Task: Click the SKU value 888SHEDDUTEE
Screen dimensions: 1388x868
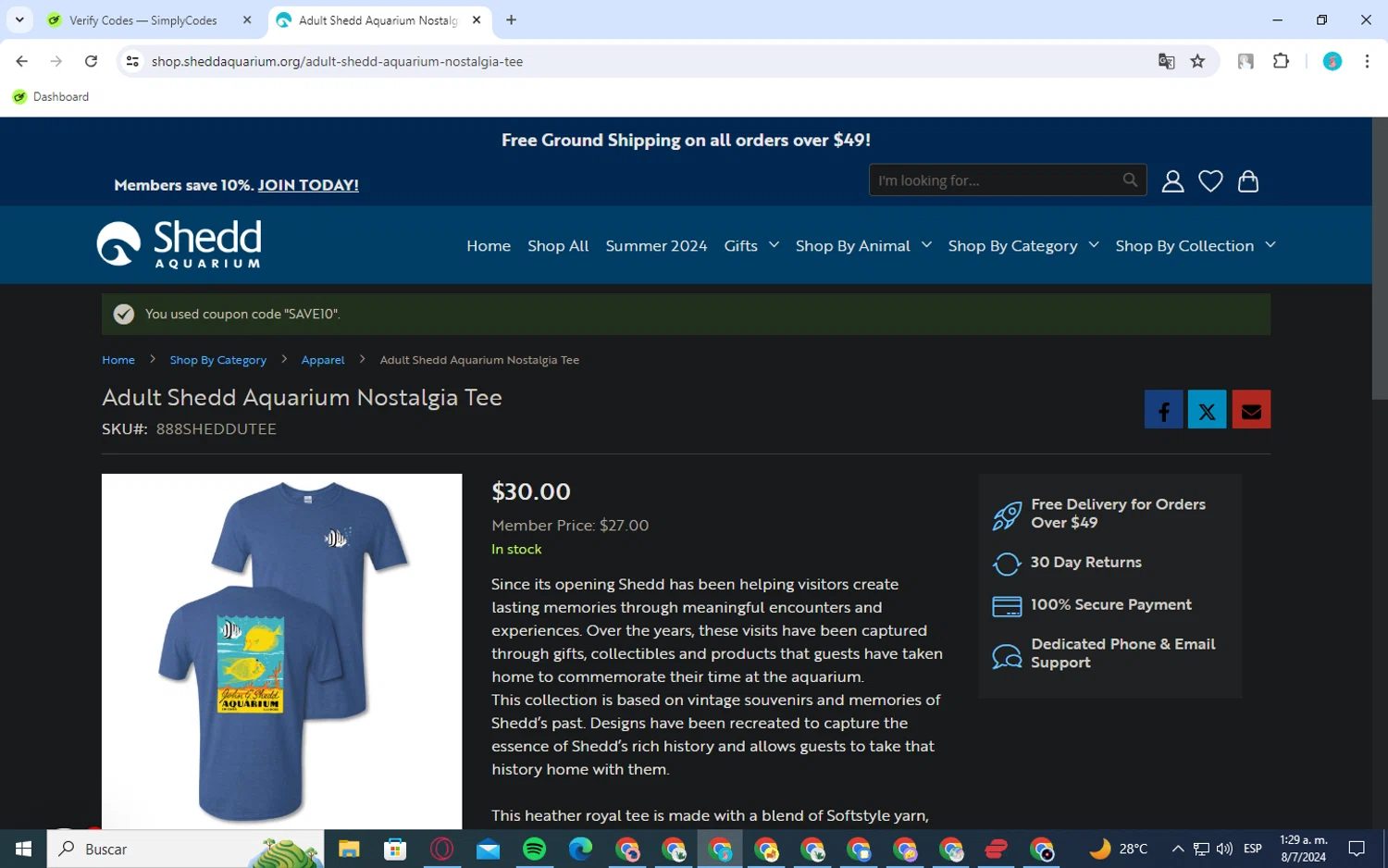Action: [217, 428]
